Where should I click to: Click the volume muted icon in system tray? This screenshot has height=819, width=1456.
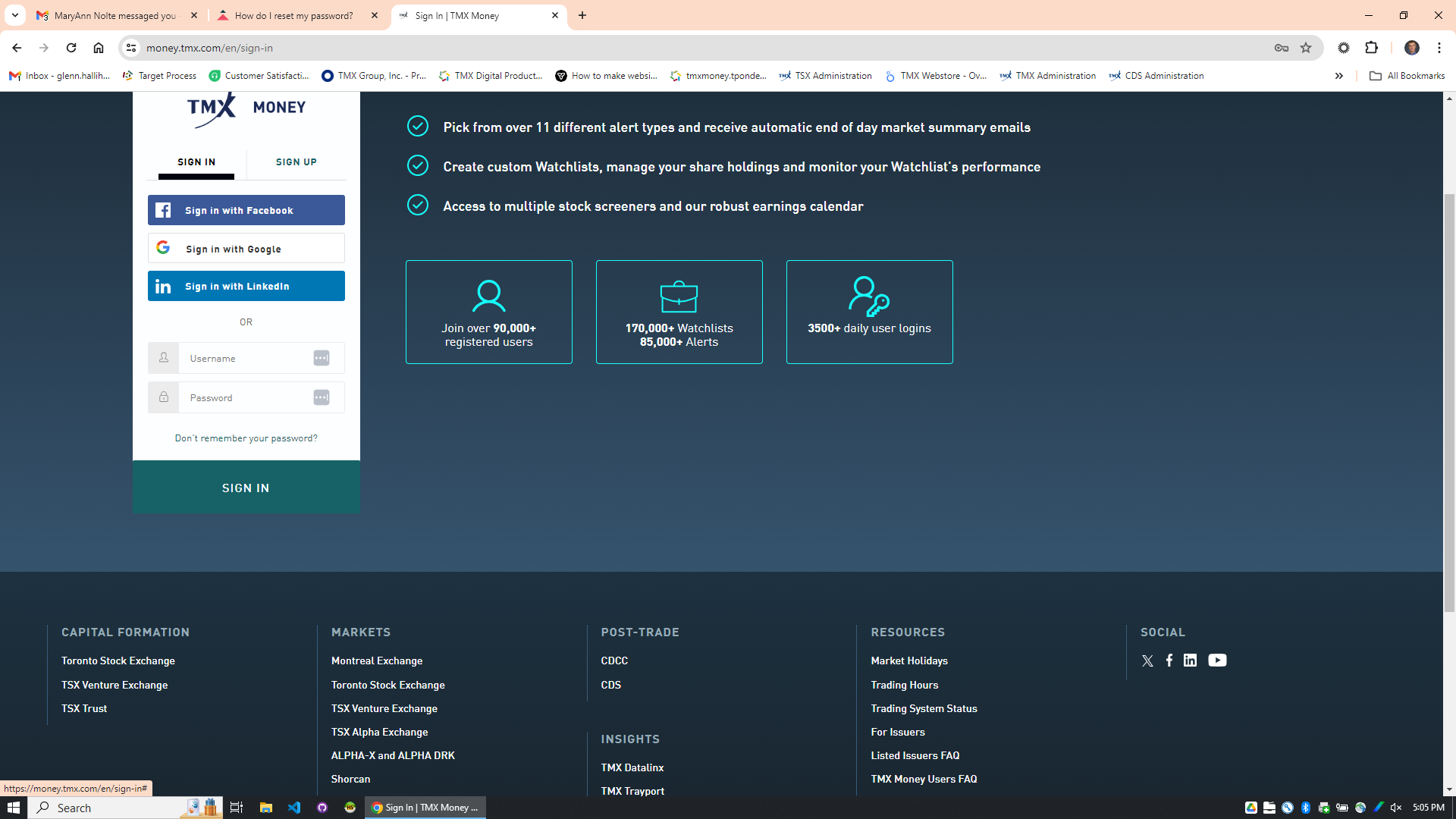click(1396, 808)
